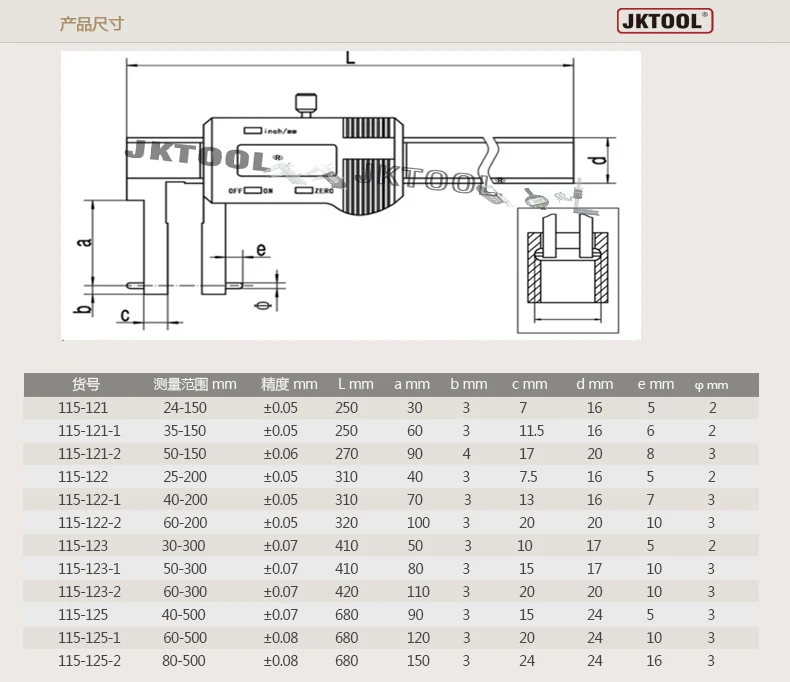Select item number 115-121-2

point(89,454)
